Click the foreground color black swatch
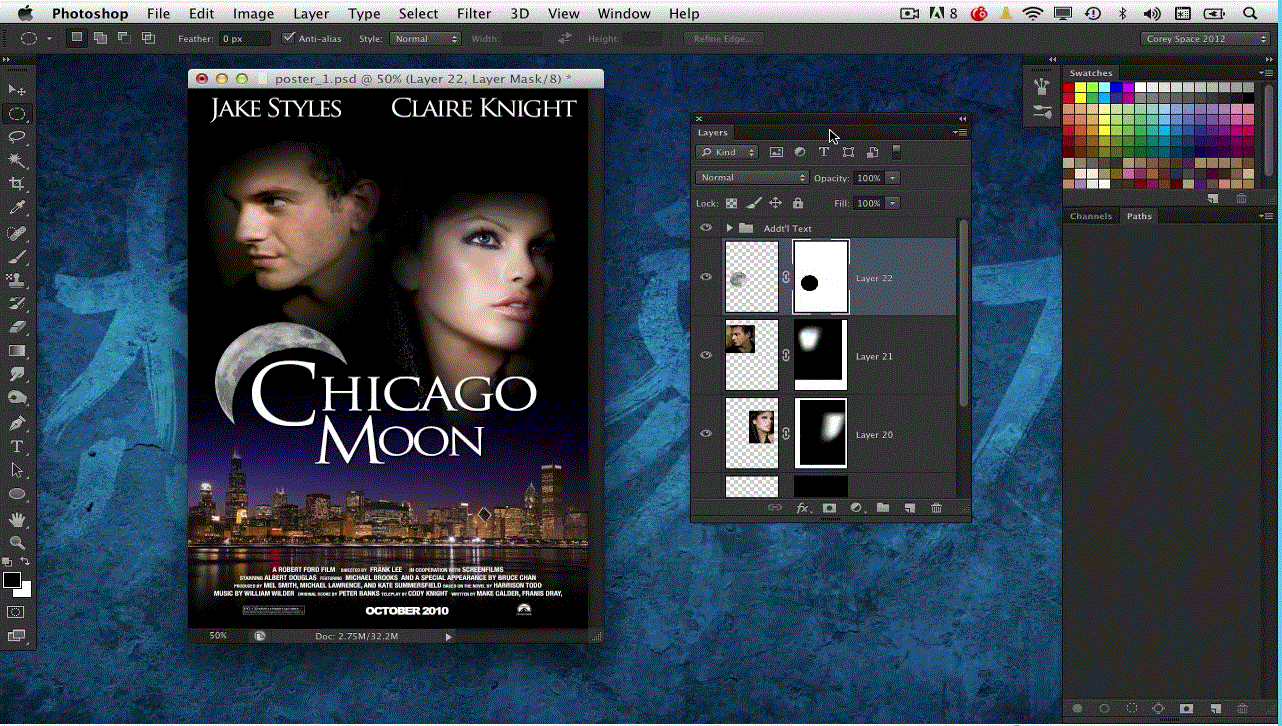This screenshot has height=726, width=1282. tap(12, 580)
